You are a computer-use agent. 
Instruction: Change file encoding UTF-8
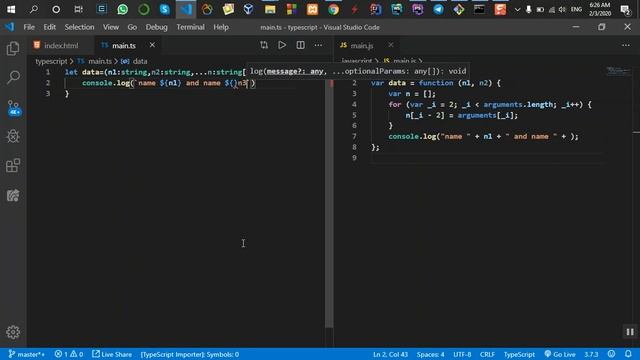tap(462, 354)
